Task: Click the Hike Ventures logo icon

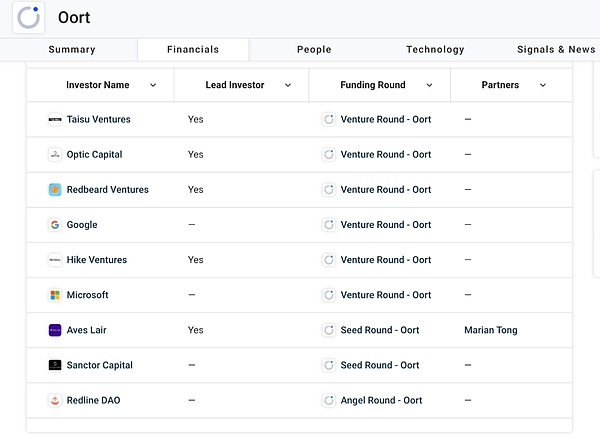Action: 55,260
